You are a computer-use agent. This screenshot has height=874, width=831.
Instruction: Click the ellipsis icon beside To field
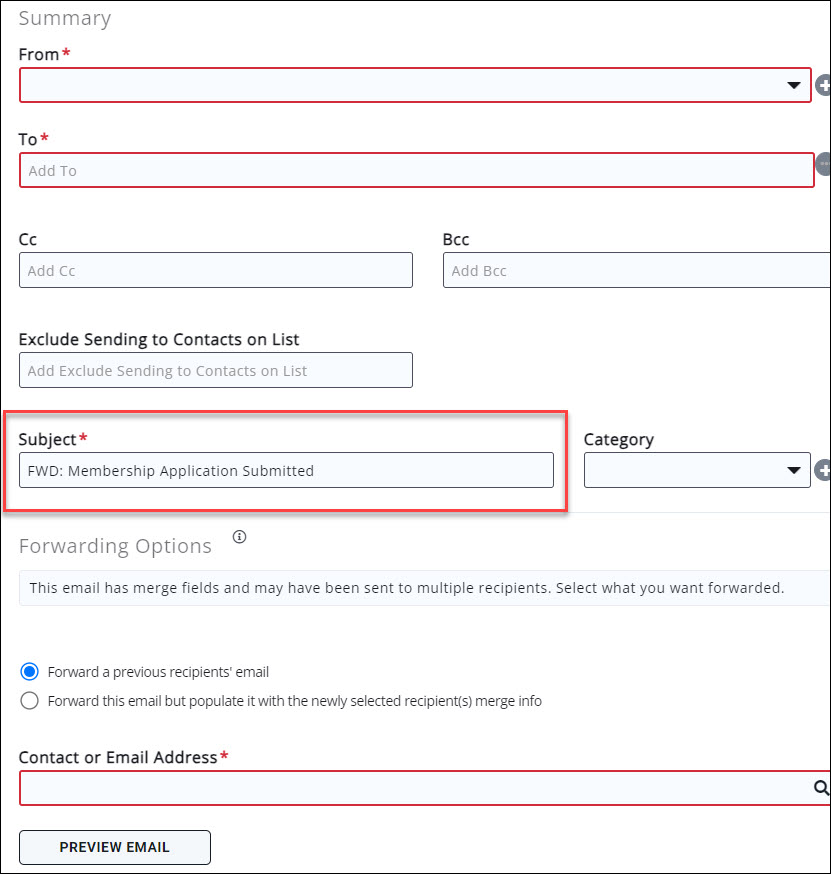point(824,165)
